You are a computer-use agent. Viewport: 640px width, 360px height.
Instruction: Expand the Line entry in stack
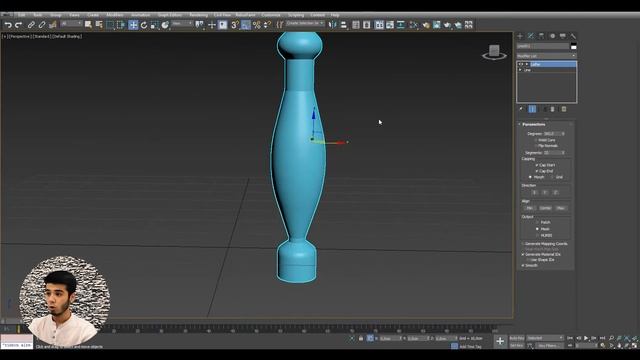[520, 70]
